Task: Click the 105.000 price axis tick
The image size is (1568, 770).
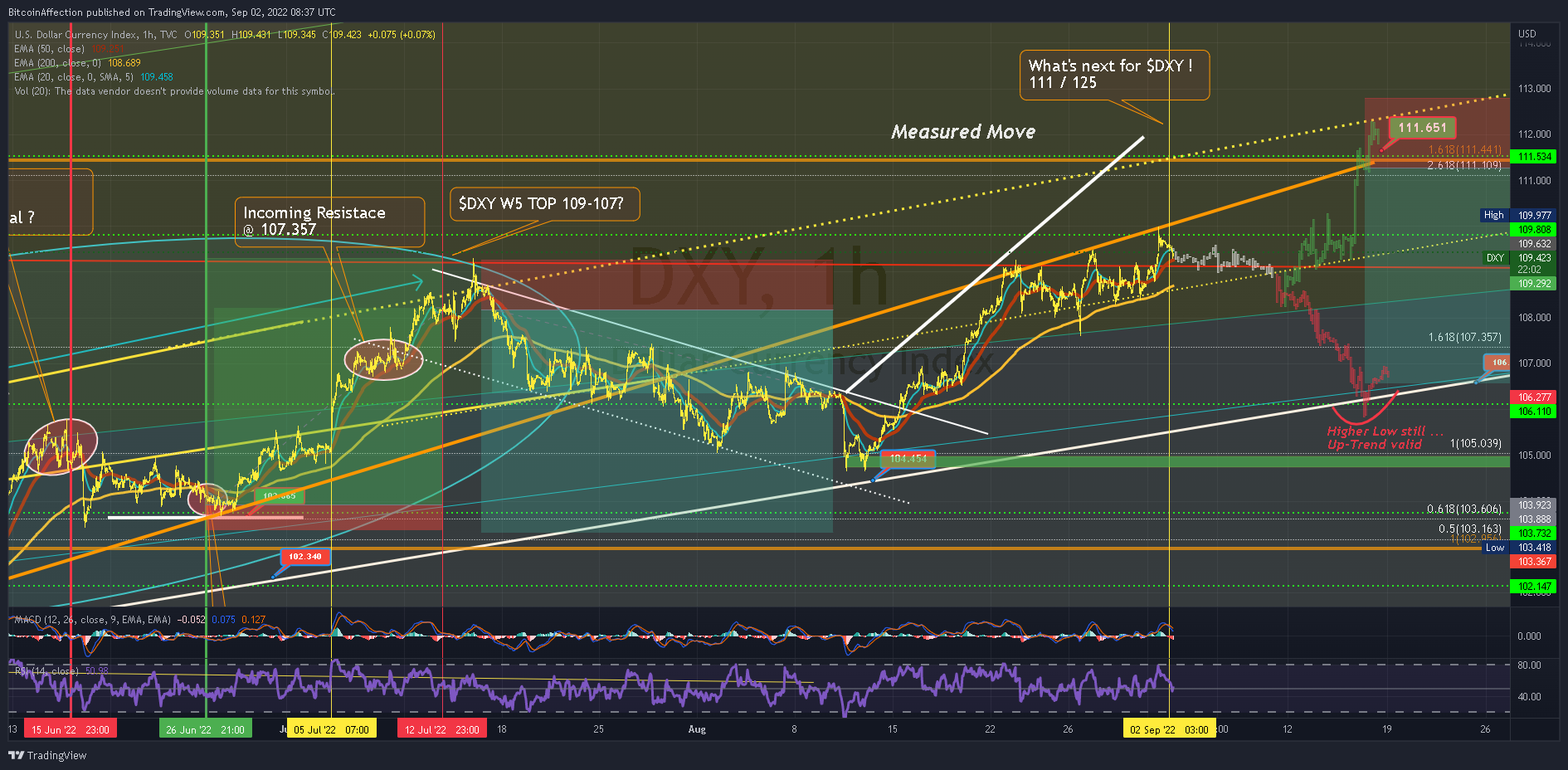Action: (x=1534, y=456)
